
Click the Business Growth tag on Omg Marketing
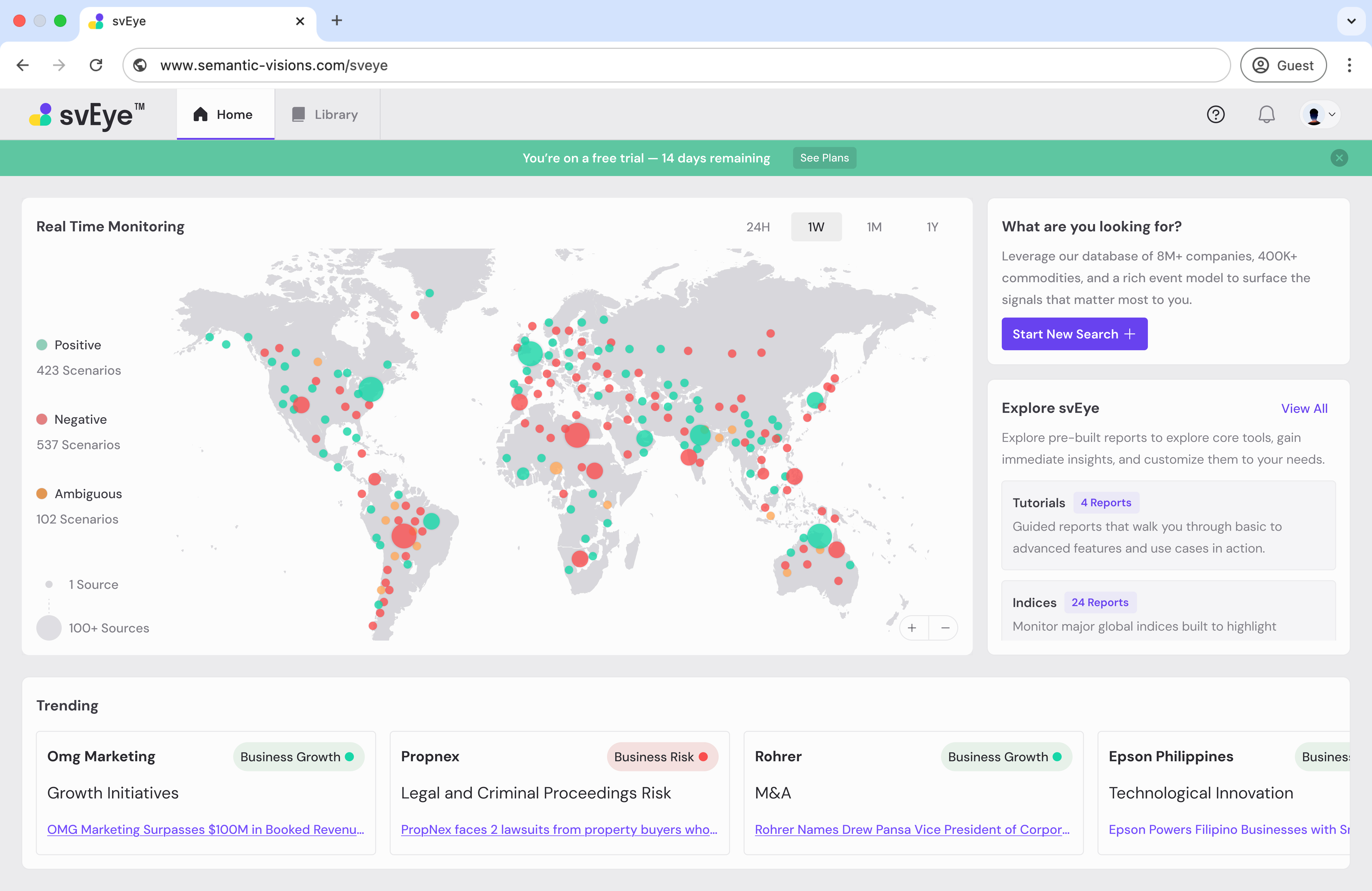tap(298, 757)
